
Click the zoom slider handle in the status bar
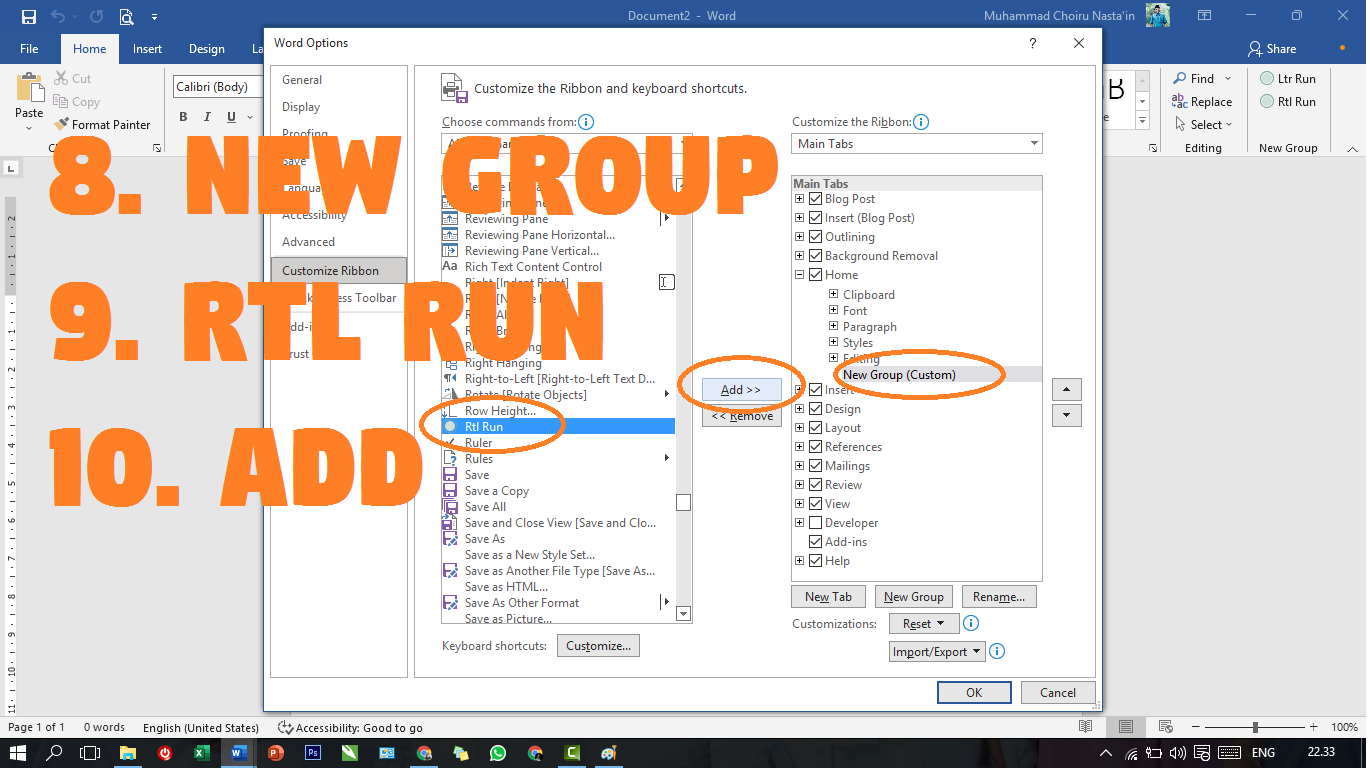[1255, 728]
